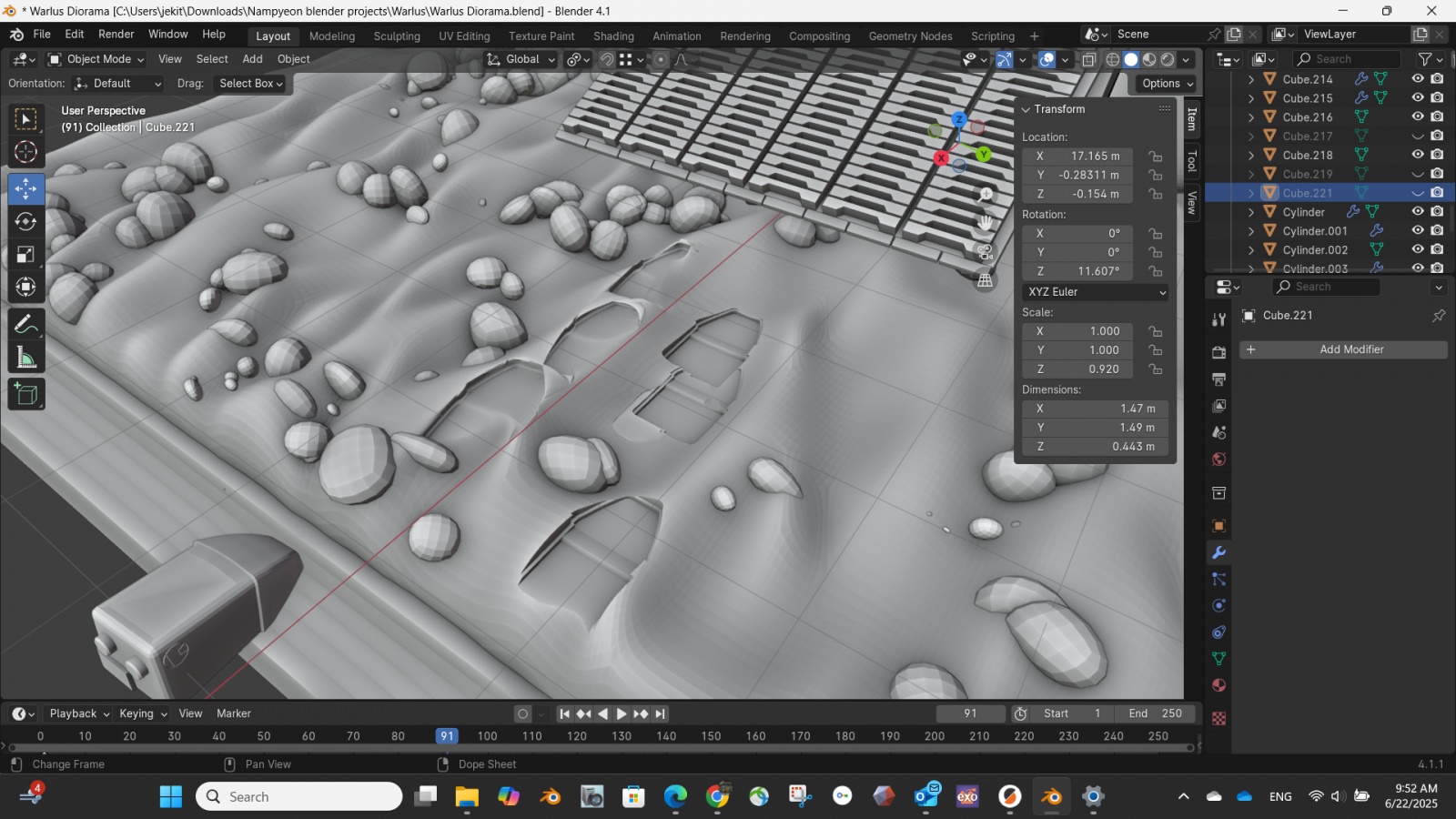Expand the Cube.216 tree item
Image resolution: width=1456 pixels, height=819 pixels.
[x=1251, y=117]
